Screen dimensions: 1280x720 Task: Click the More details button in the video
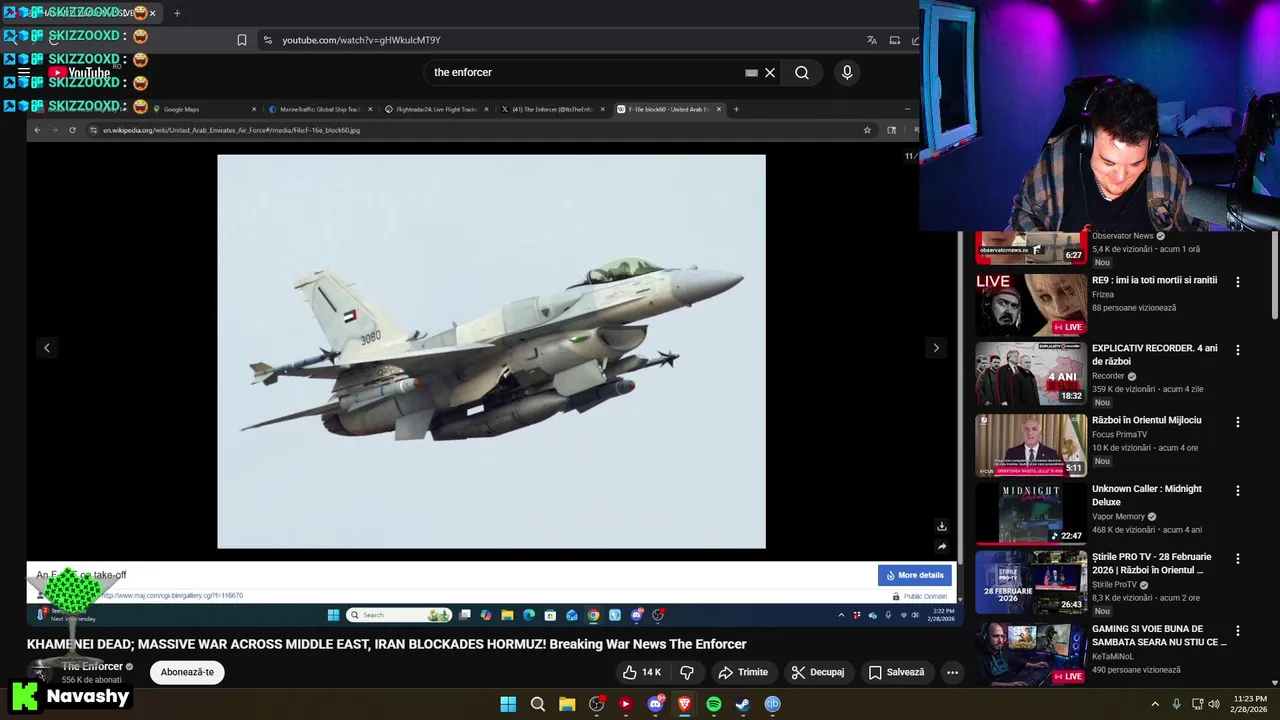tap(915, 575)
